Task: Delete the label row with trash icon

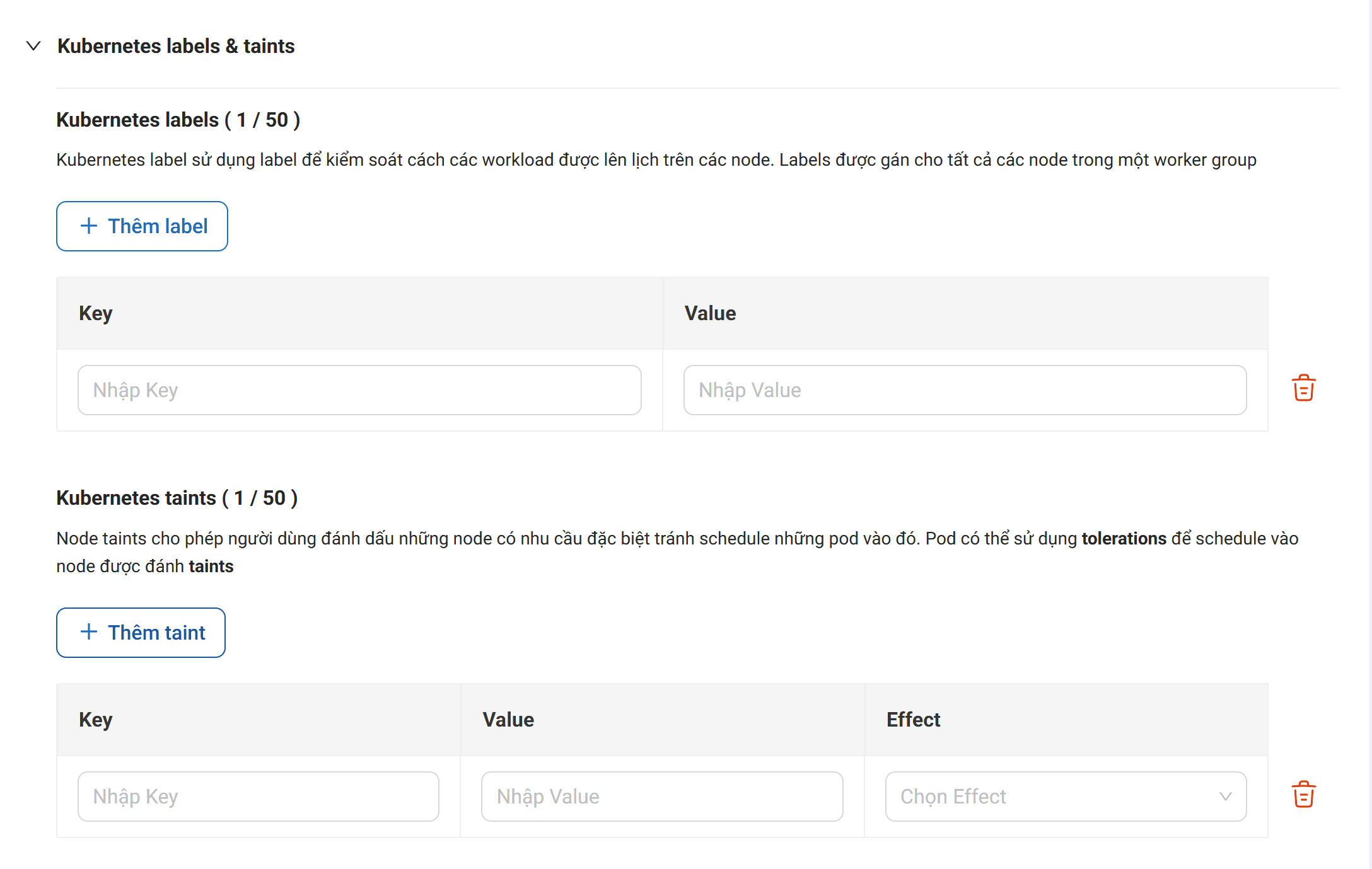Action: click(1303, 388)
